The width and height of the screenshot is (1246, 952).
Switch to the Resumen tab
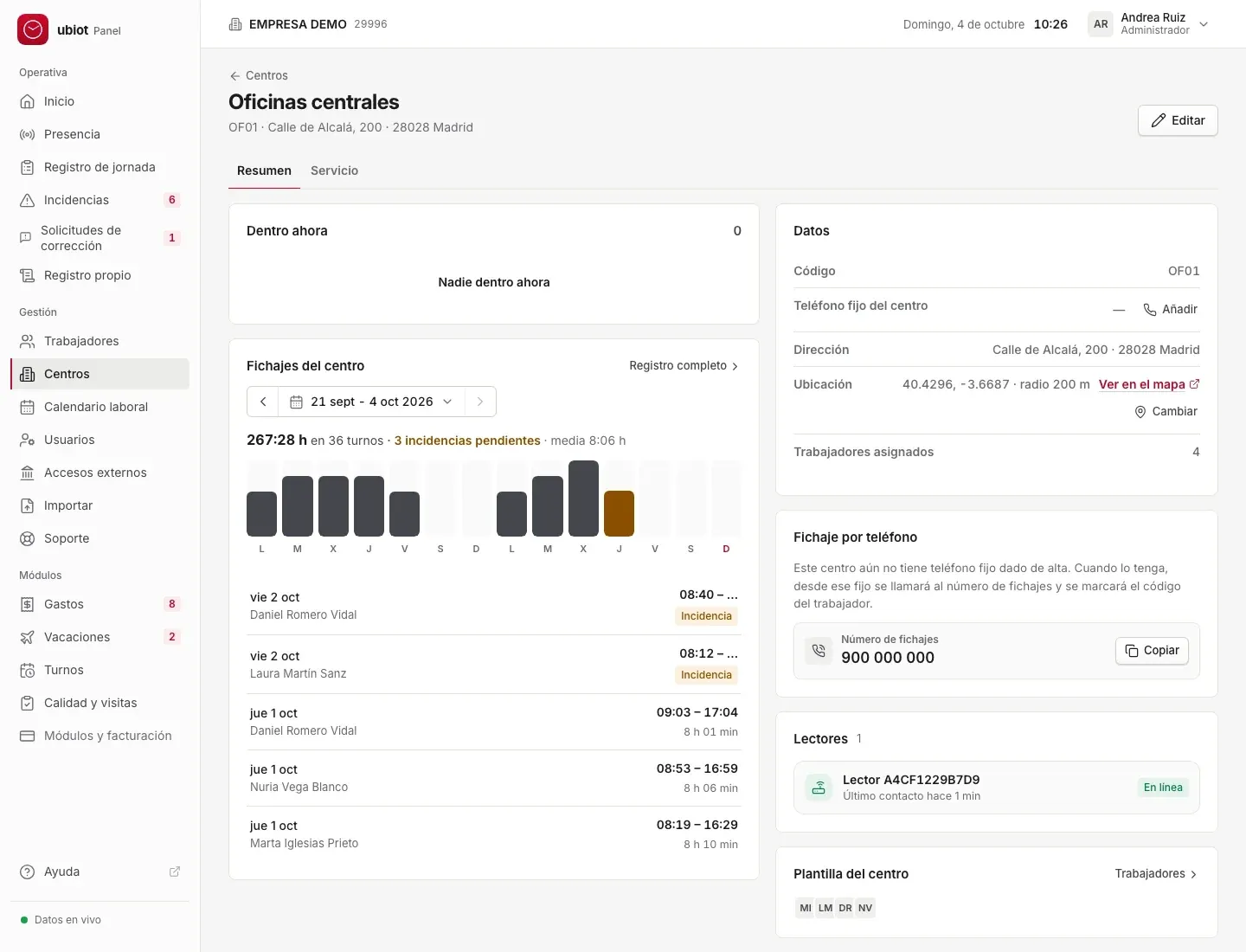click(x=264, y=170)
